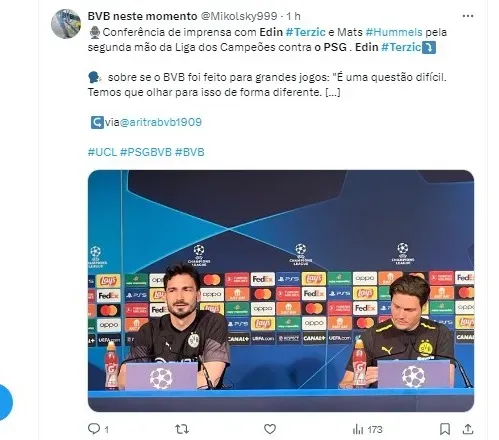Open the #PSGBVB hashtag

tap(146, 152)
